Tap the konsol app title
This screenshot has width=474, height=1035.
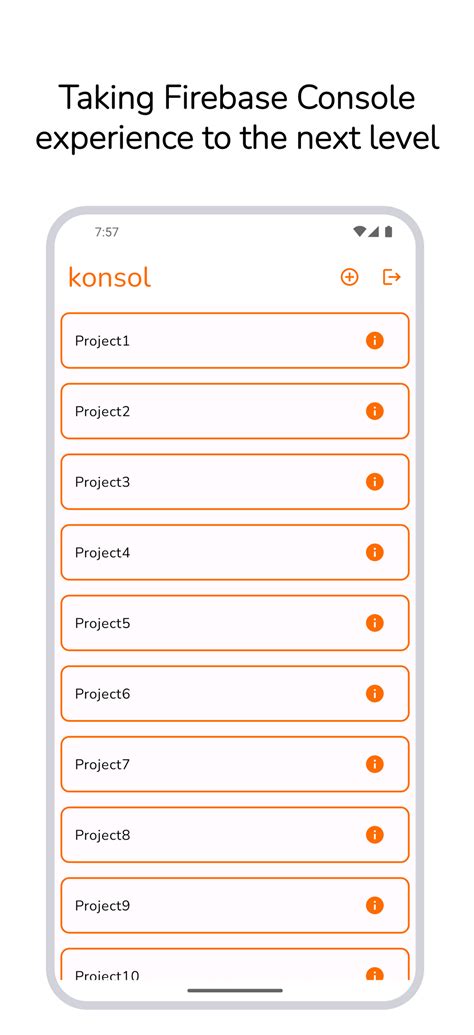[110, 277]
